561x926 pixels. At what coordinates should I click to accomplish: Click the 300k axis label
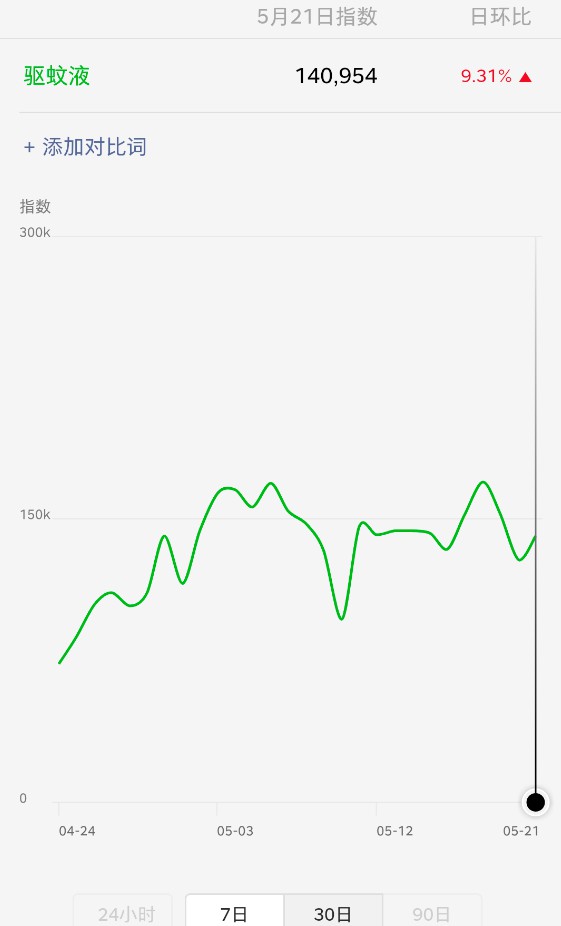click(x=35, y=233)
